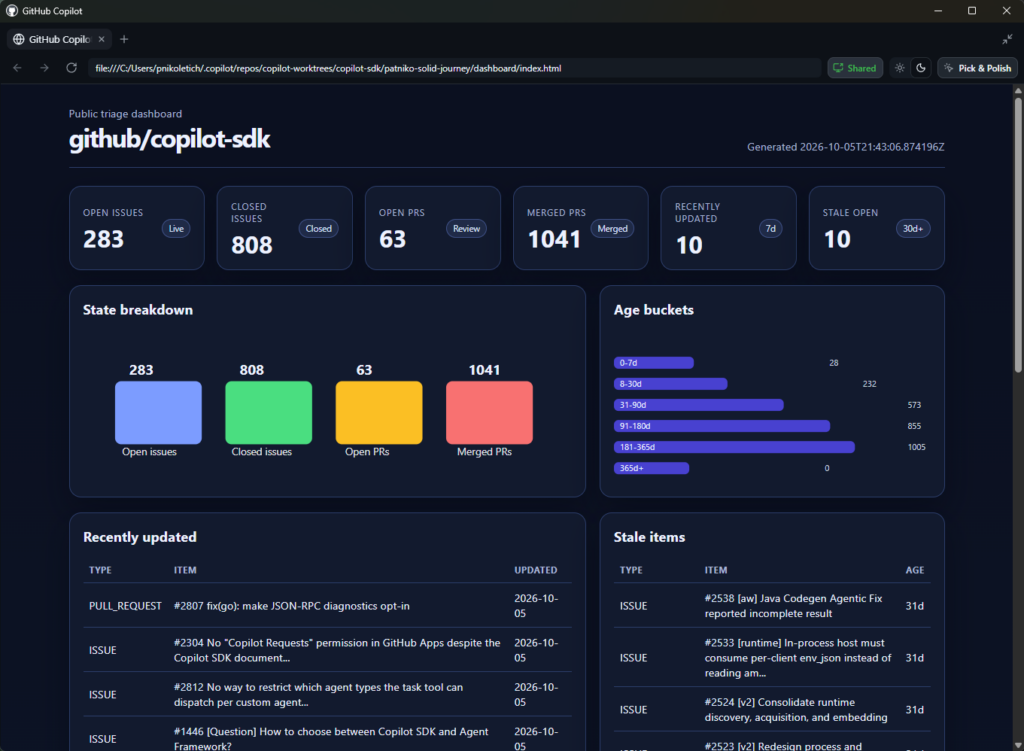This screenshot has height=751, width=1024.
Task: Switch to dark theme moon icon
Action: pyautogui.click(x=921, y=68)
